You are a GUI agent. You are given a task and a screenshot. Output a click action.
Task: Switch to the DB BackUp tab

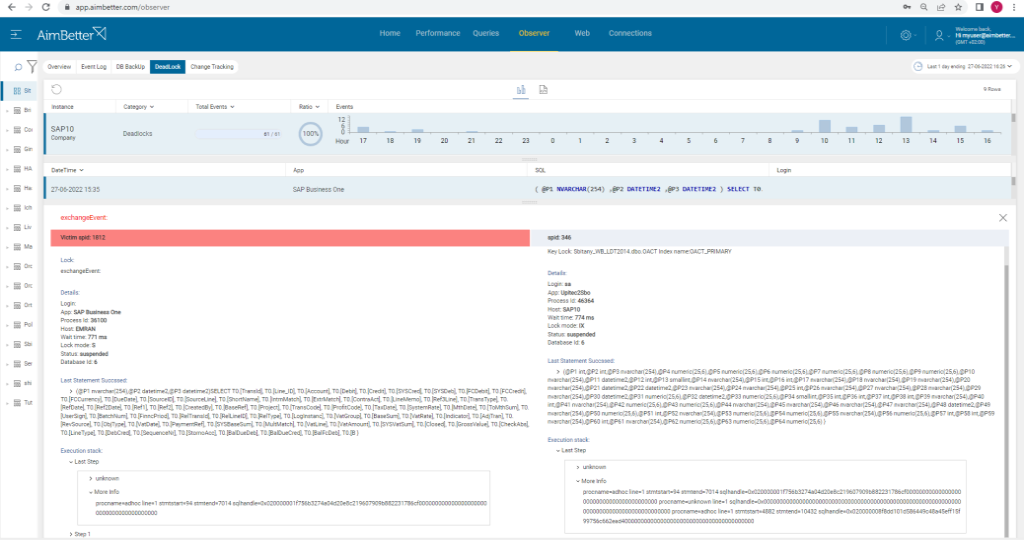point(130,67)
